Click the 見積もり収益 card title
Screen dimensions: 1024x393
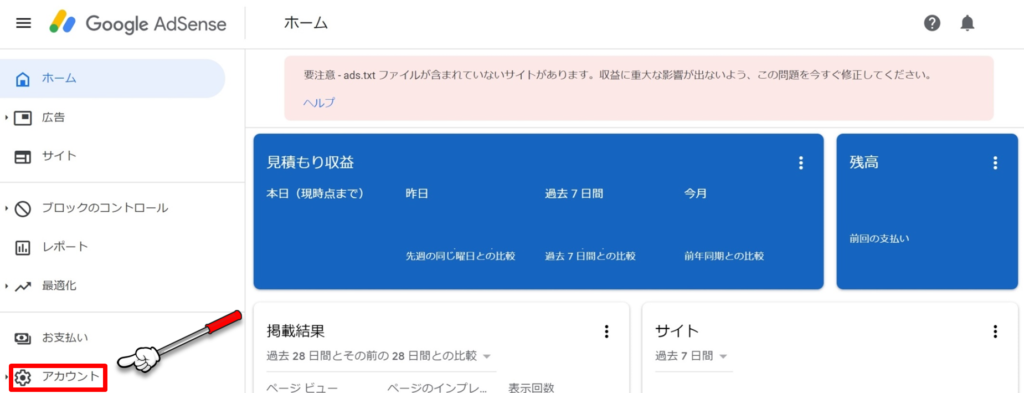[x=310, y=163]
